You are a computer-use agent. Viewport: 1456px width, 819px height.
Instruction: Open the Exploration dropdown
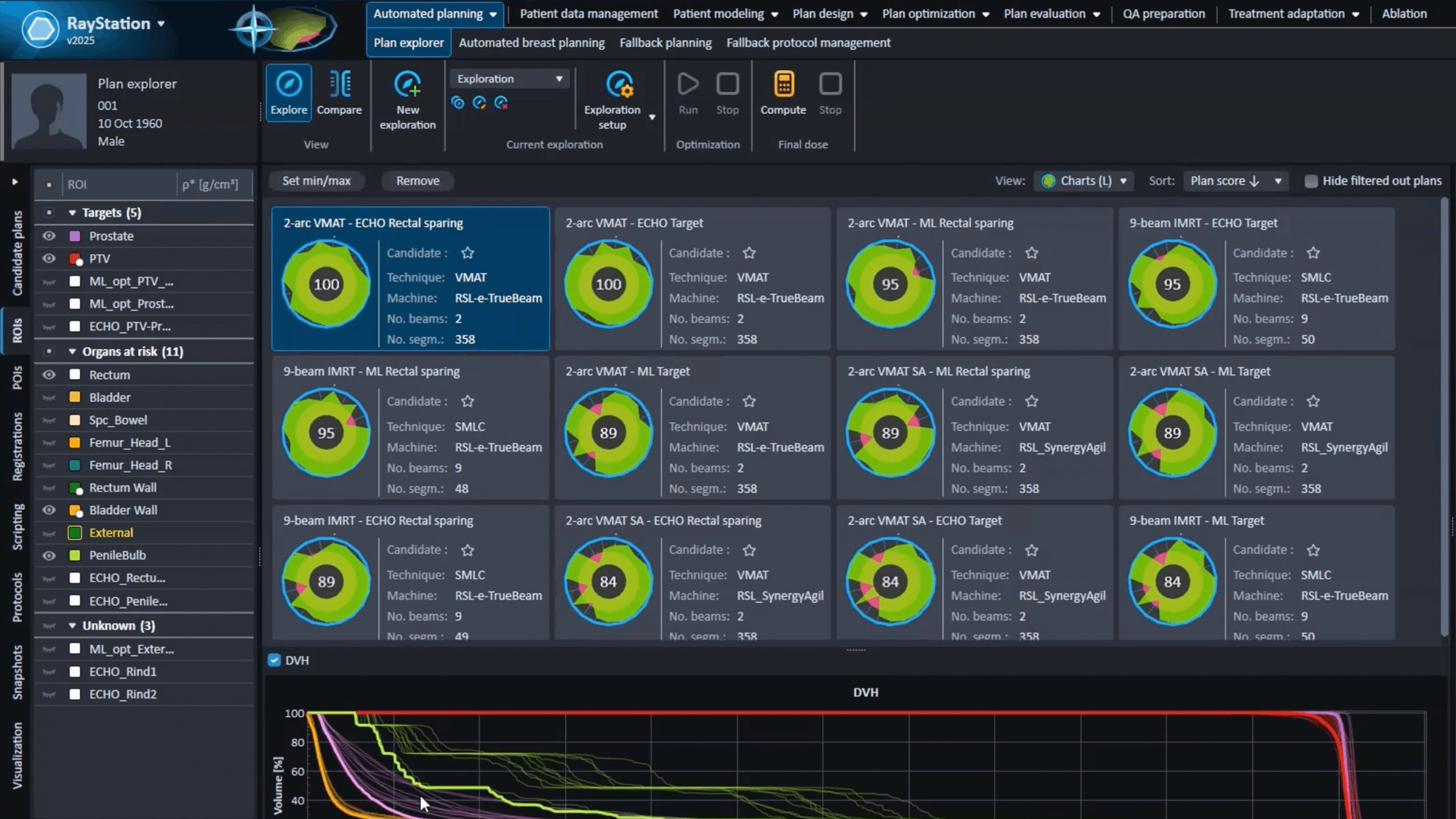coord(509,78)
